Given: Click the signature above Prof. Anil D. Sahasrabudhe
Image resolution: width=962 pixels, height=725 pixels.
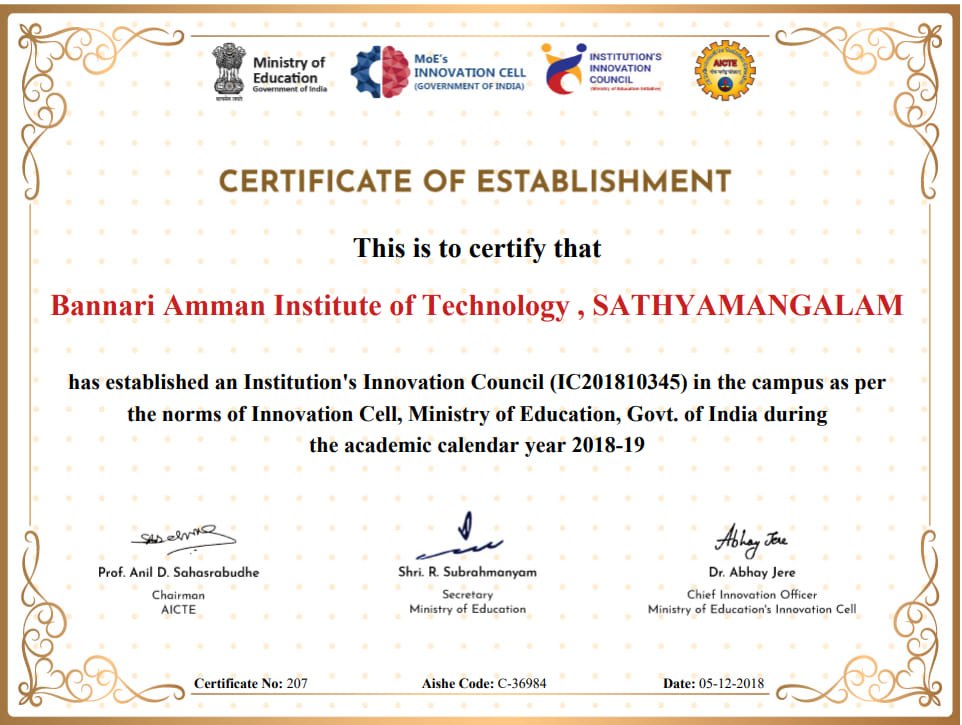Looking at the screenshot, I should (x=183, y=537).
